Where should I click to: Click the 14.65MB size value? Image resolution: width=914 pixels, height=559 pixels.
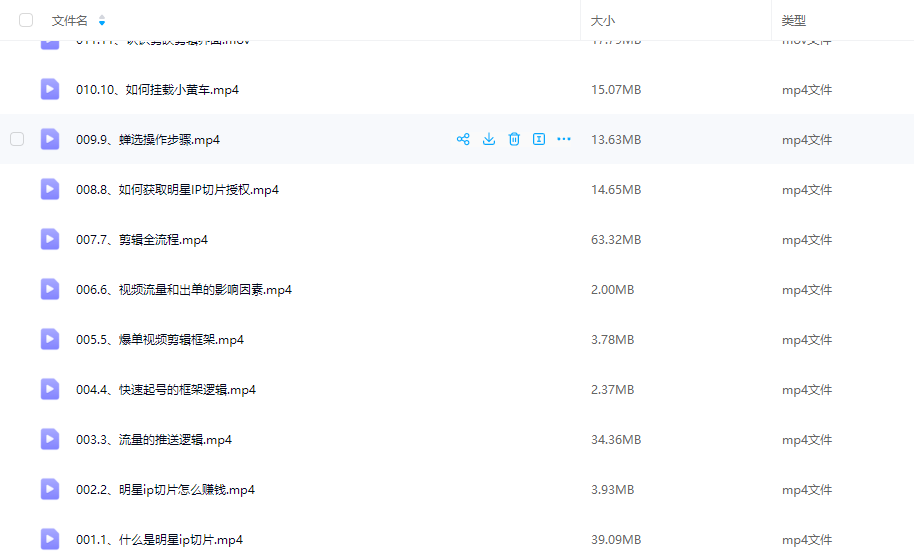click(x=616, y=190)
